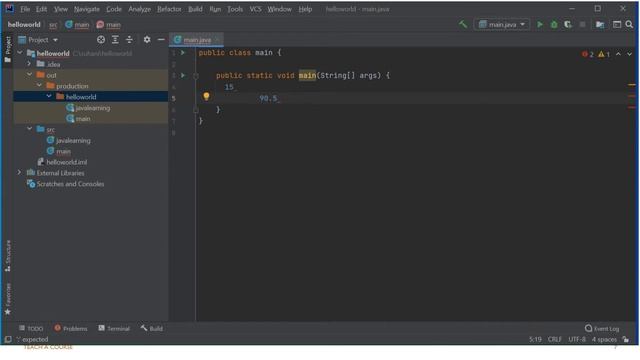Image resolution: width=640 pixels, height=360 pixels.
Task: Open Project view mode dropdown
Action: [38, 40]
